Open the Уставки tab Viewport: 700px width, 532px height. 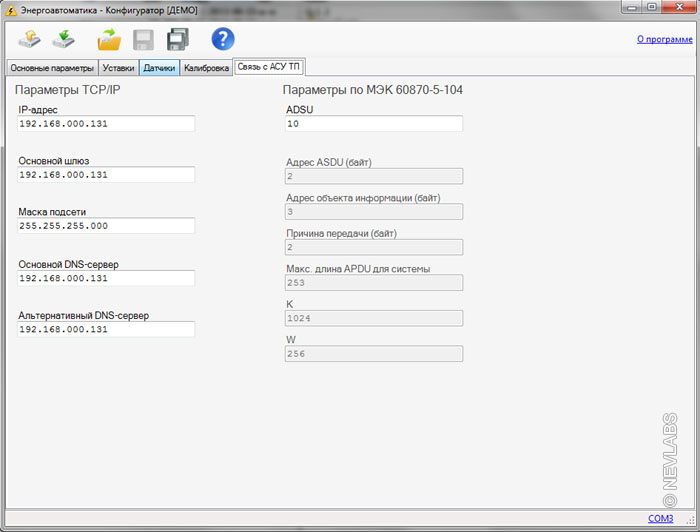click(118, 69)
